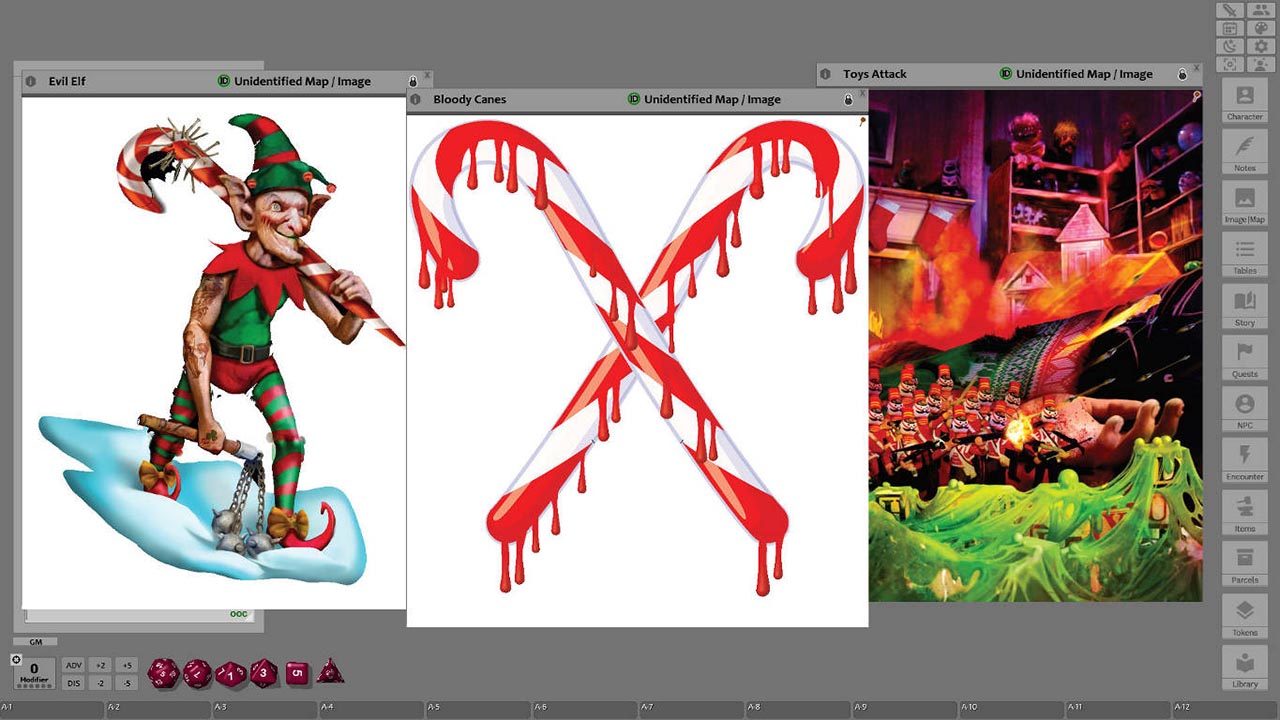This screenshot has height=720, width=1280.
Task: Toggle lock on Bloody Canes window
Action: 849,100
